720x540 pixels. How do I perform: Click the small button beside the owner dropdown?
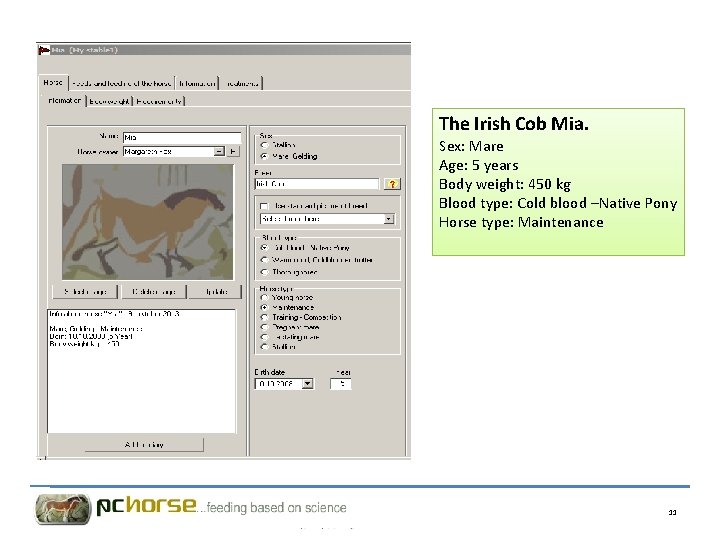tap(234, 152)
